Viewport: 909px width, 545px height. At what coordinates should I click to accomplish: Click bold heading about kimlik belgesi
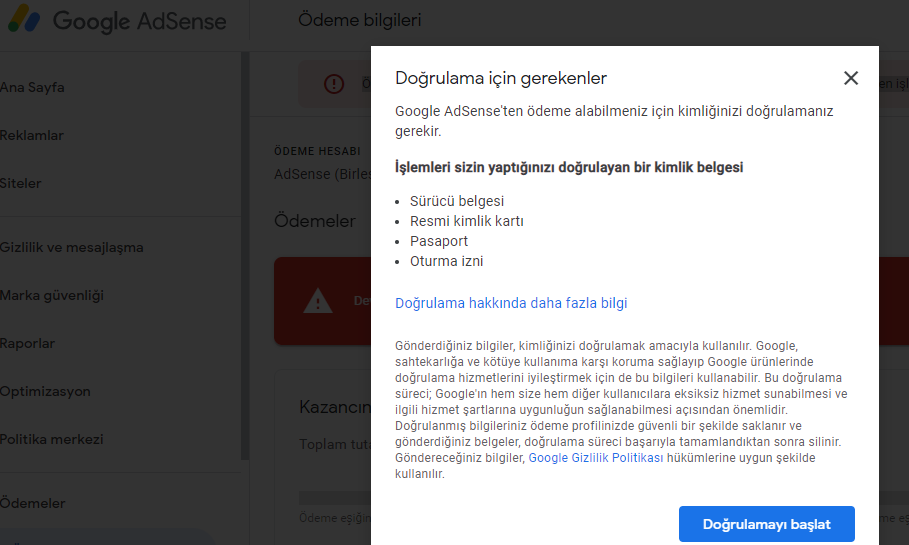[x=569, y=168]
